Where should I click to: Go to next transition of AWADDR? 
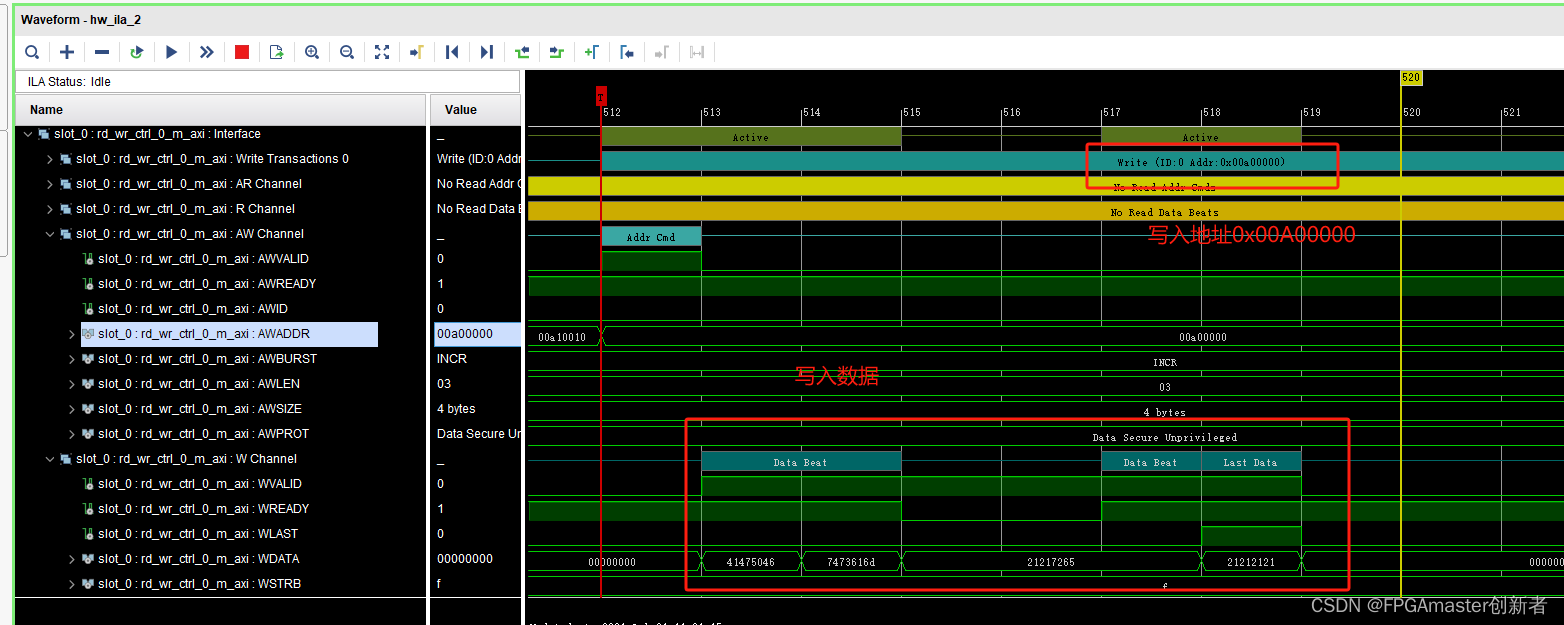pos(556,52)
